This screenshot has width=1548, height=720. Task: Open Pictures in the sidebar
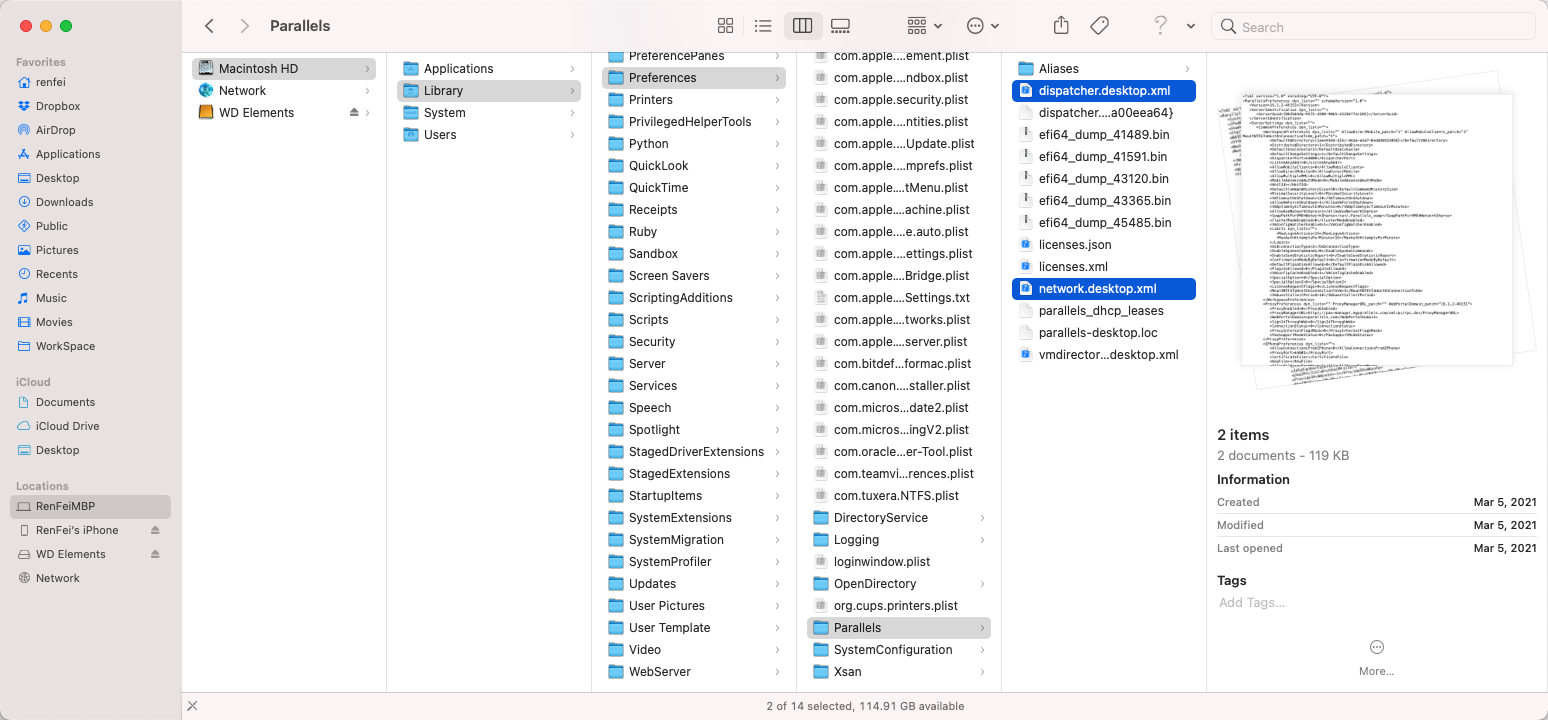(90, 250)
